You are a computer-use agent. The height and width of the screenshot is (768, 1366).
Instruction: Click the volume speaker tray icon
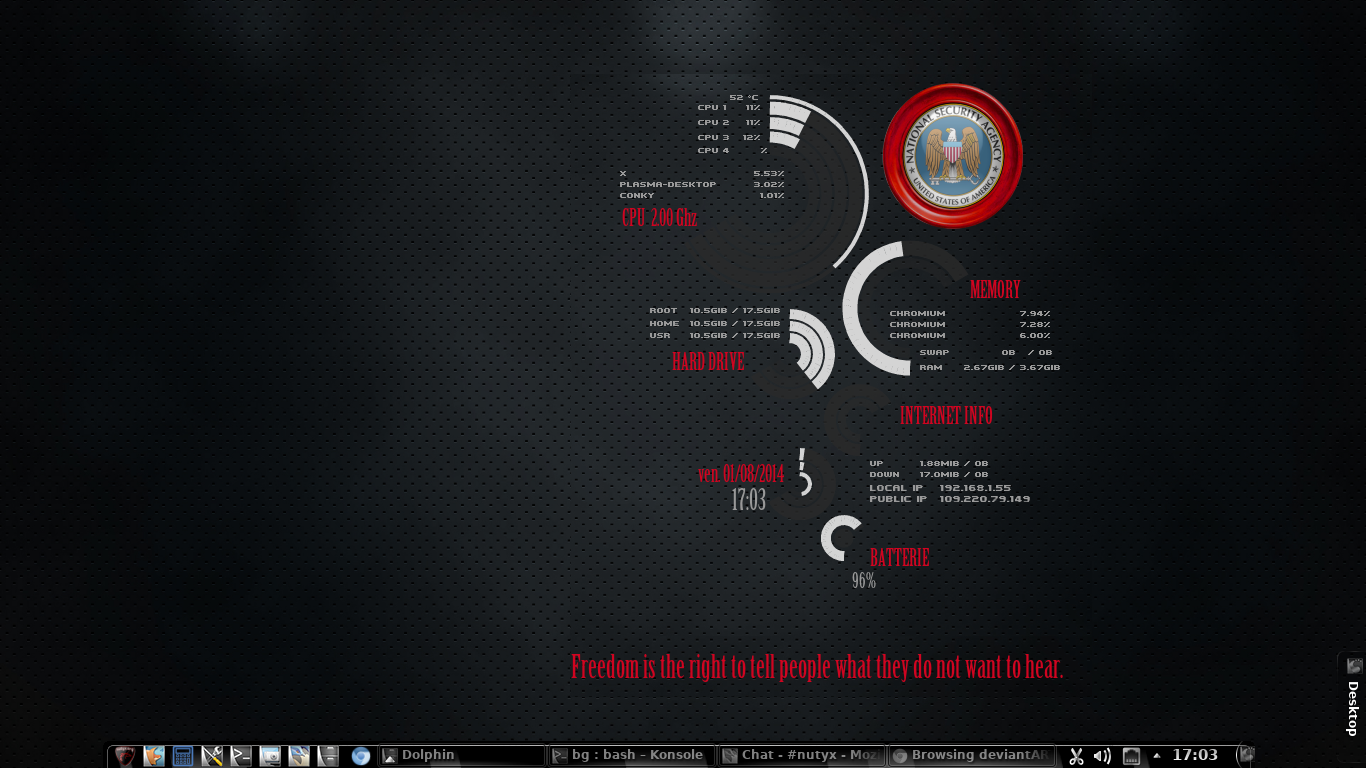[x=1102, y=756]
